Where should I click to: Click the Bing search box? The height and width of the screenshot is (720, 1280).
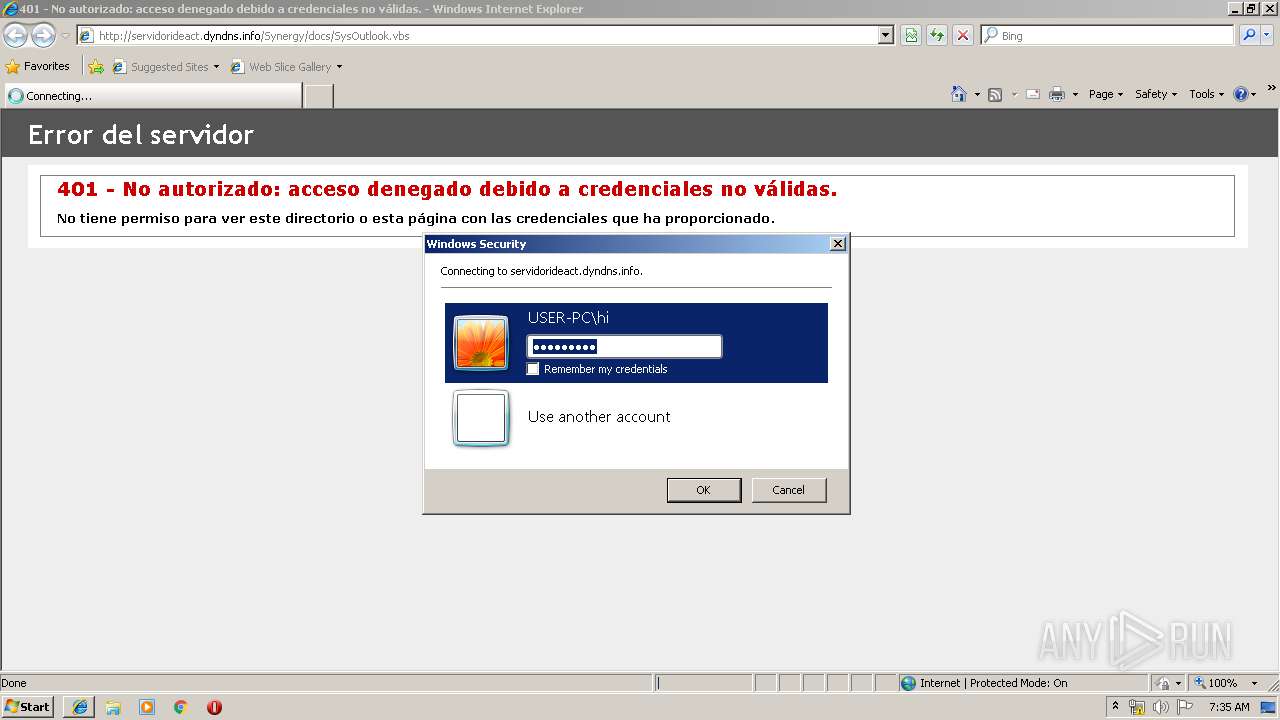1107,35
